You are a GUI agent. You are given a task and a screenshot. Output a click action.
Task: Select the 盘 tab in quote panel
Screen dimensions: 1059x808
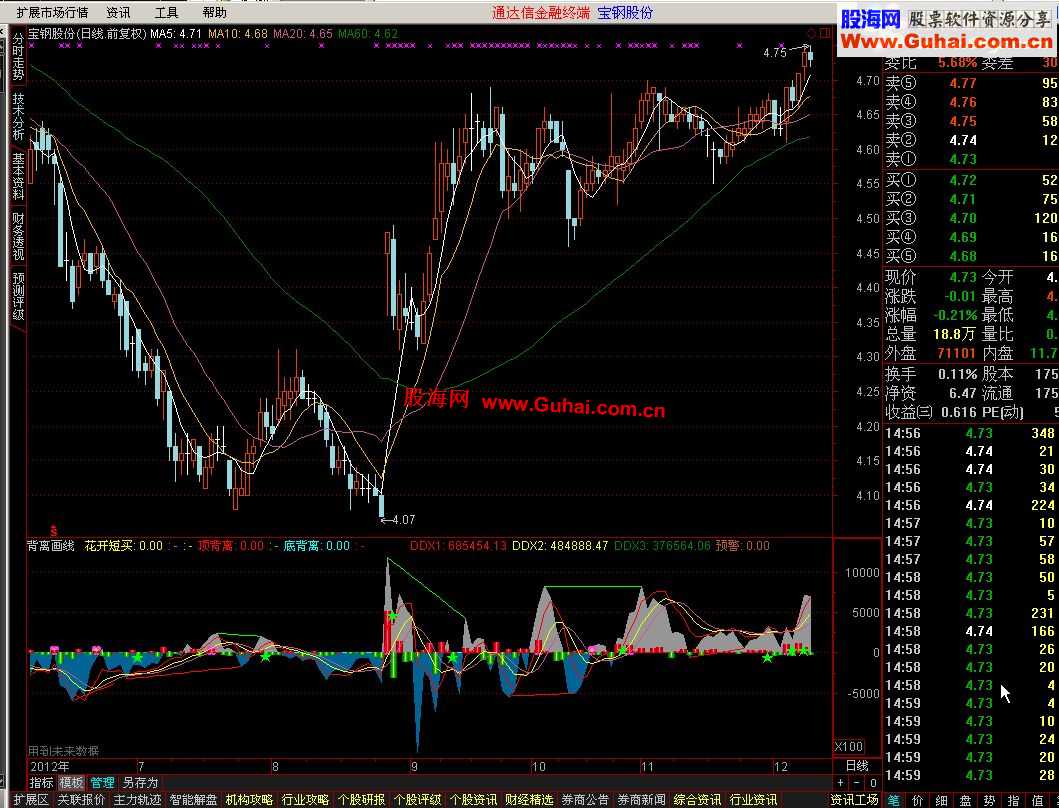[x=966, y=800]
